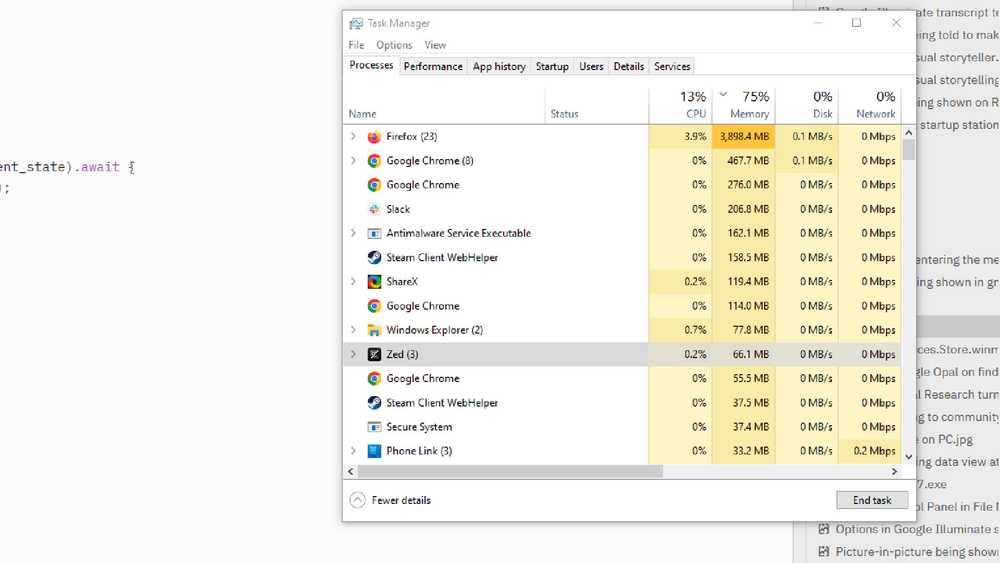The height and width of the screenshot is (563, 1000).
Task: Switch to the App history tab
Action: click(x=499, y=66)
